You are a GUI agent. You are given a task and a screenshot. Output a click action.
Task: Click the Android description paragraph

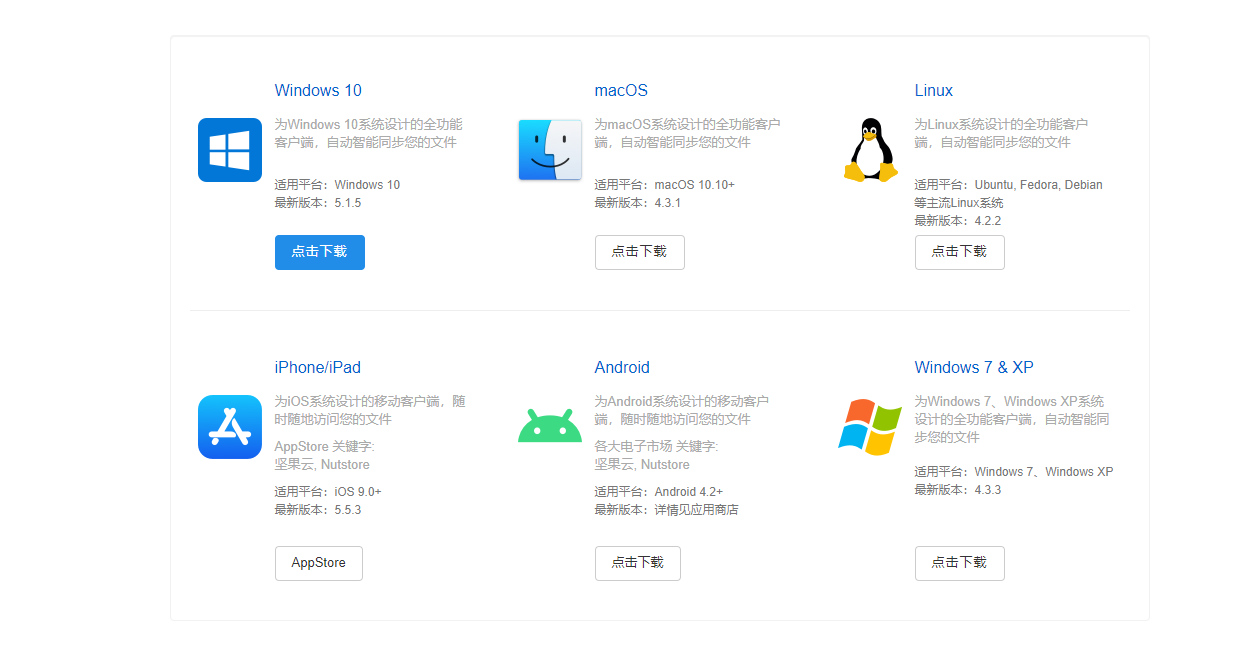click(x=683, y=410)
